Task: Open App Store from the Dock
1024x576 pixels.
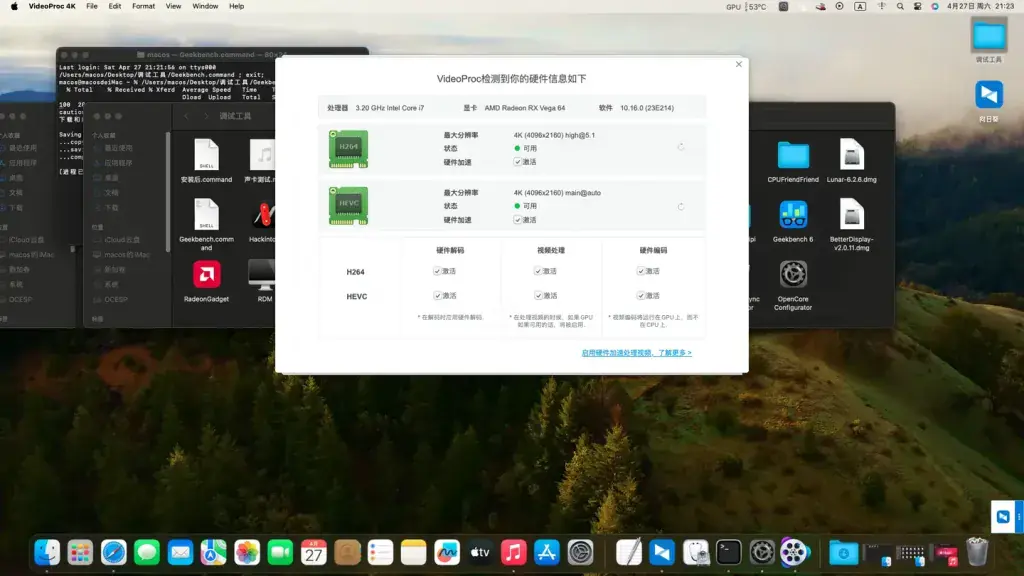Action: tap(547, 552)
